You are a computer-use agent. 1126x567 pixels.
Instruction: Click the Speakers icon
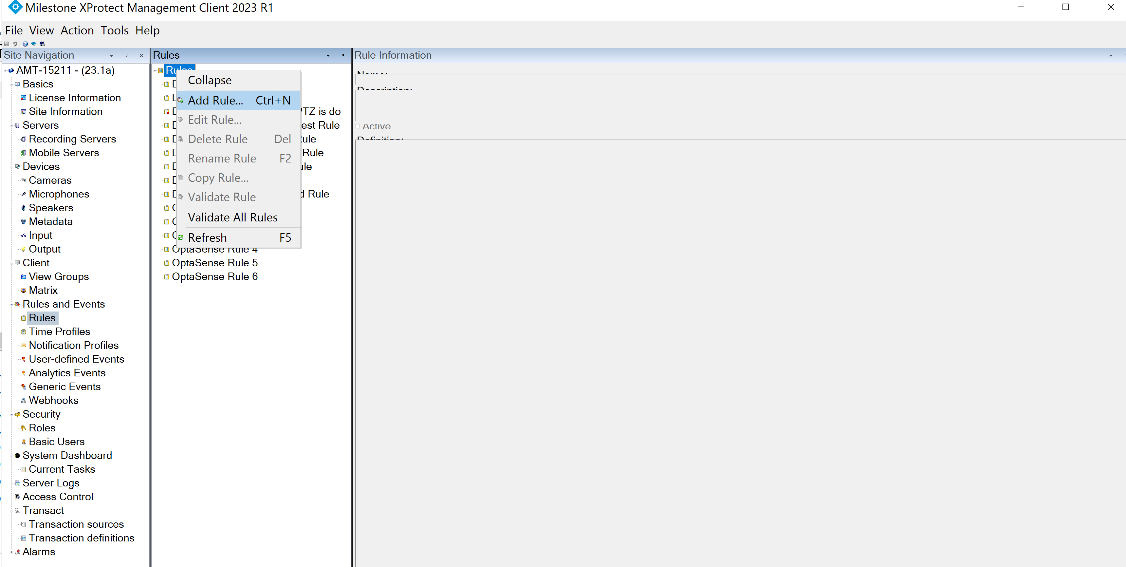tap(23, 208)
